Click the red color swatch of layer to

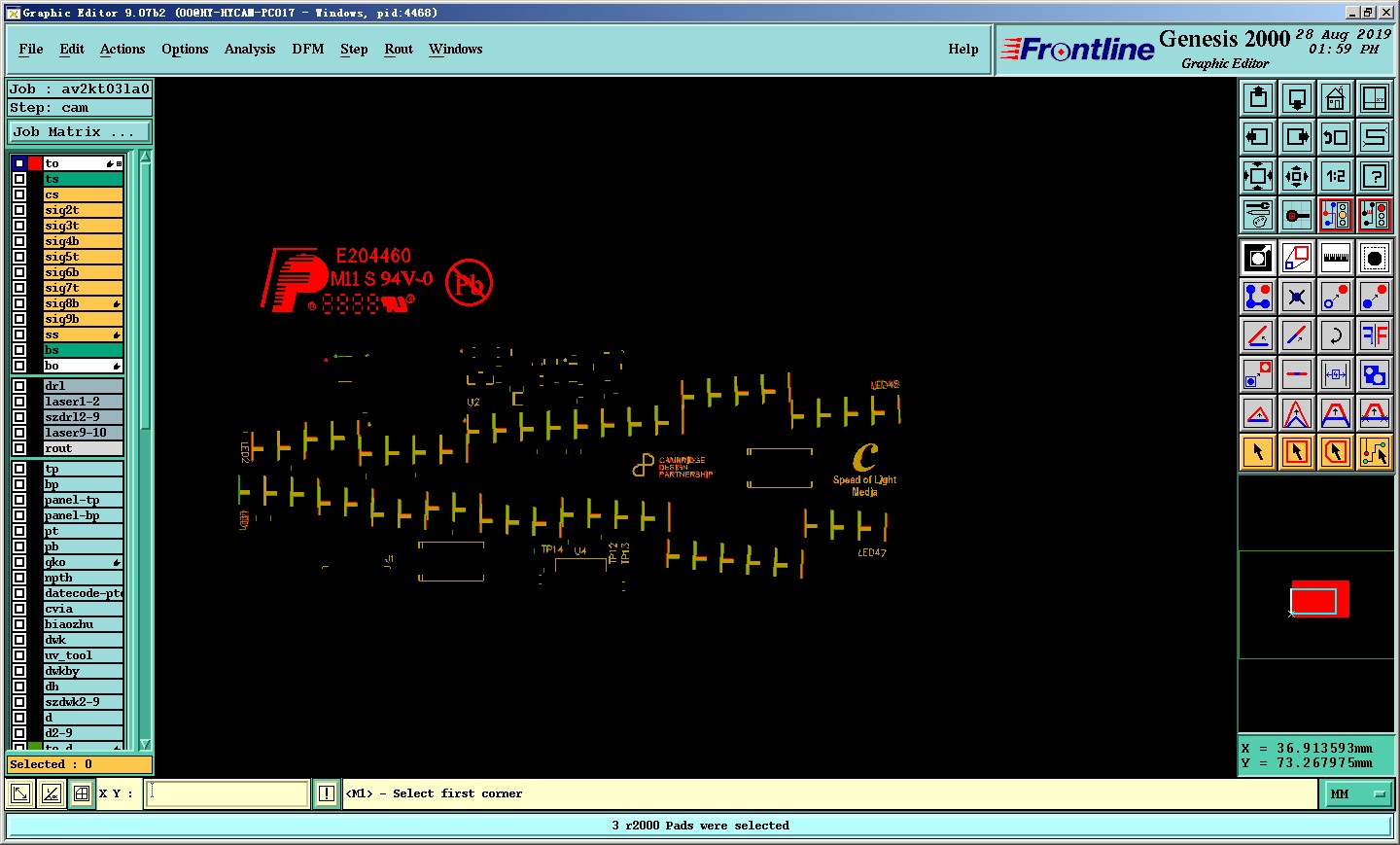pyautogui.click(x=35, y=163)
